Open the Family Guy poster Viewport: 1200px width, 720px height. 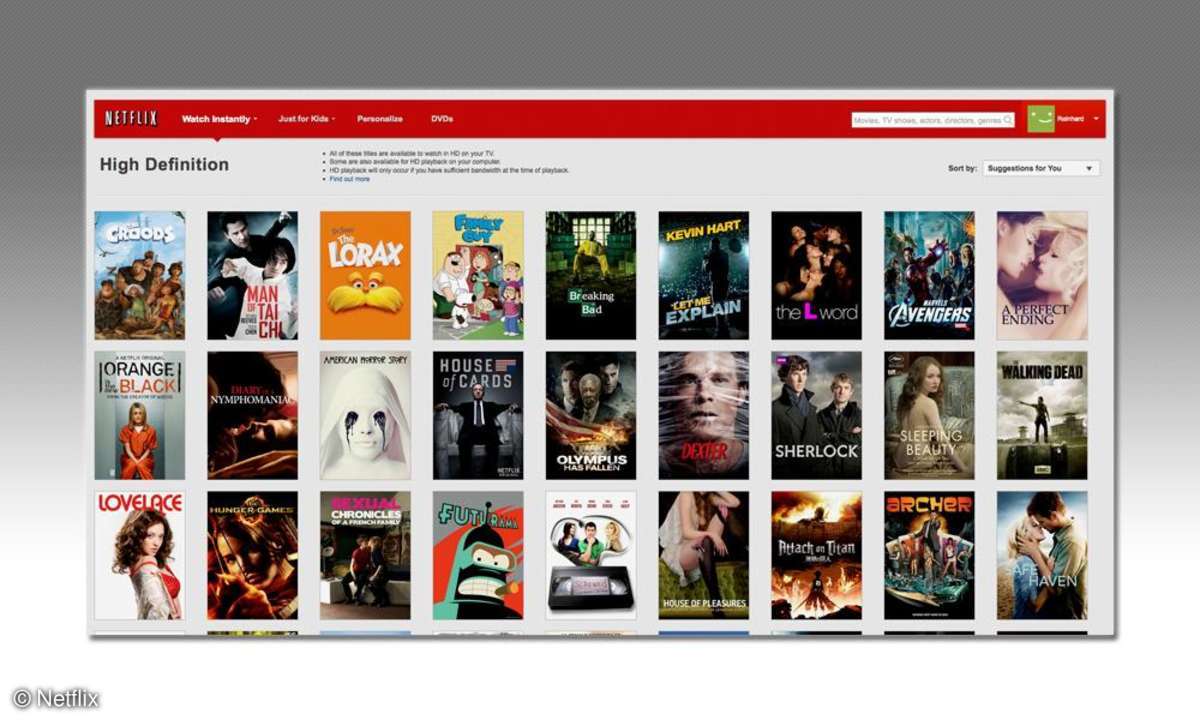pos(478,275)
